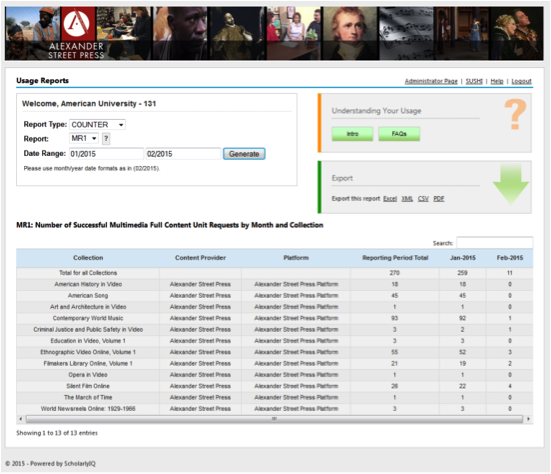Sort by Reporting Period Total column header

395,258
